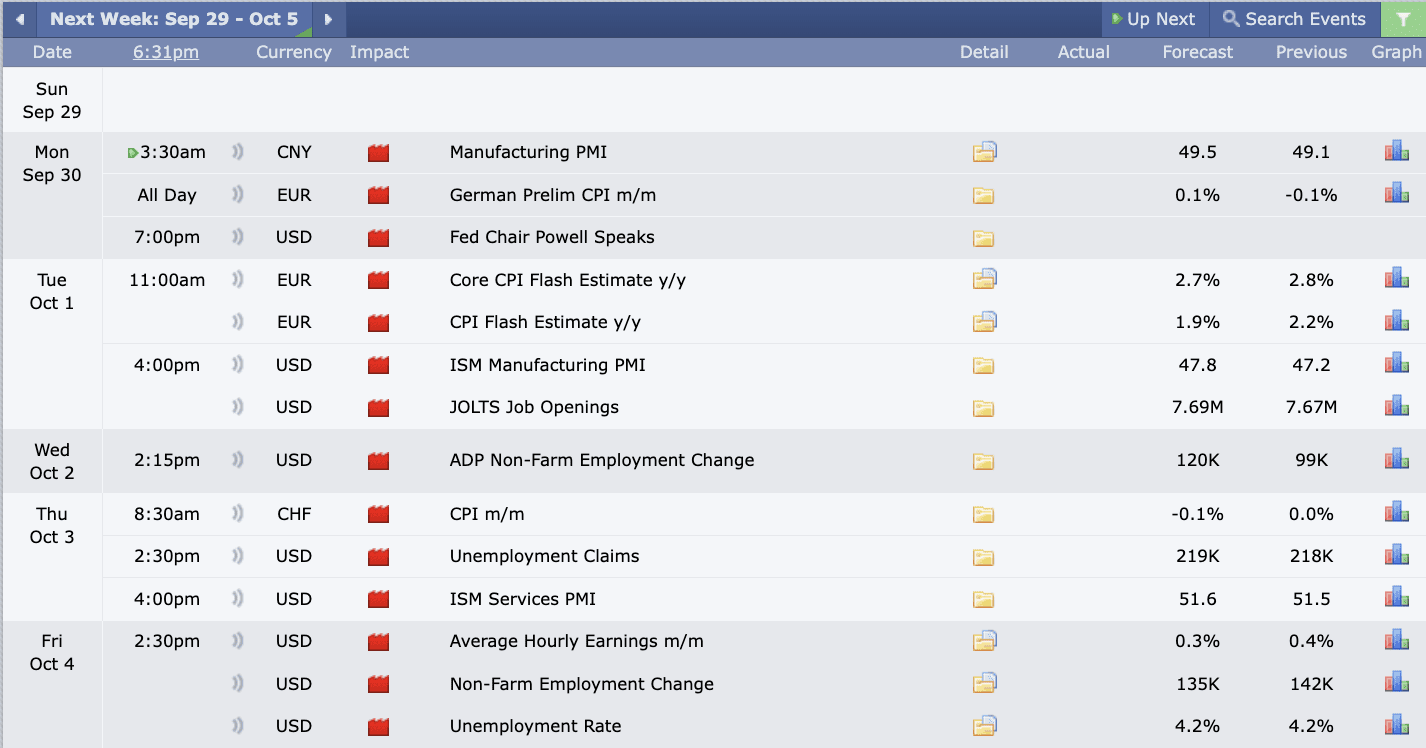Open the Next Week: Sep 29 - Oct 5 selector

(174, 19)
